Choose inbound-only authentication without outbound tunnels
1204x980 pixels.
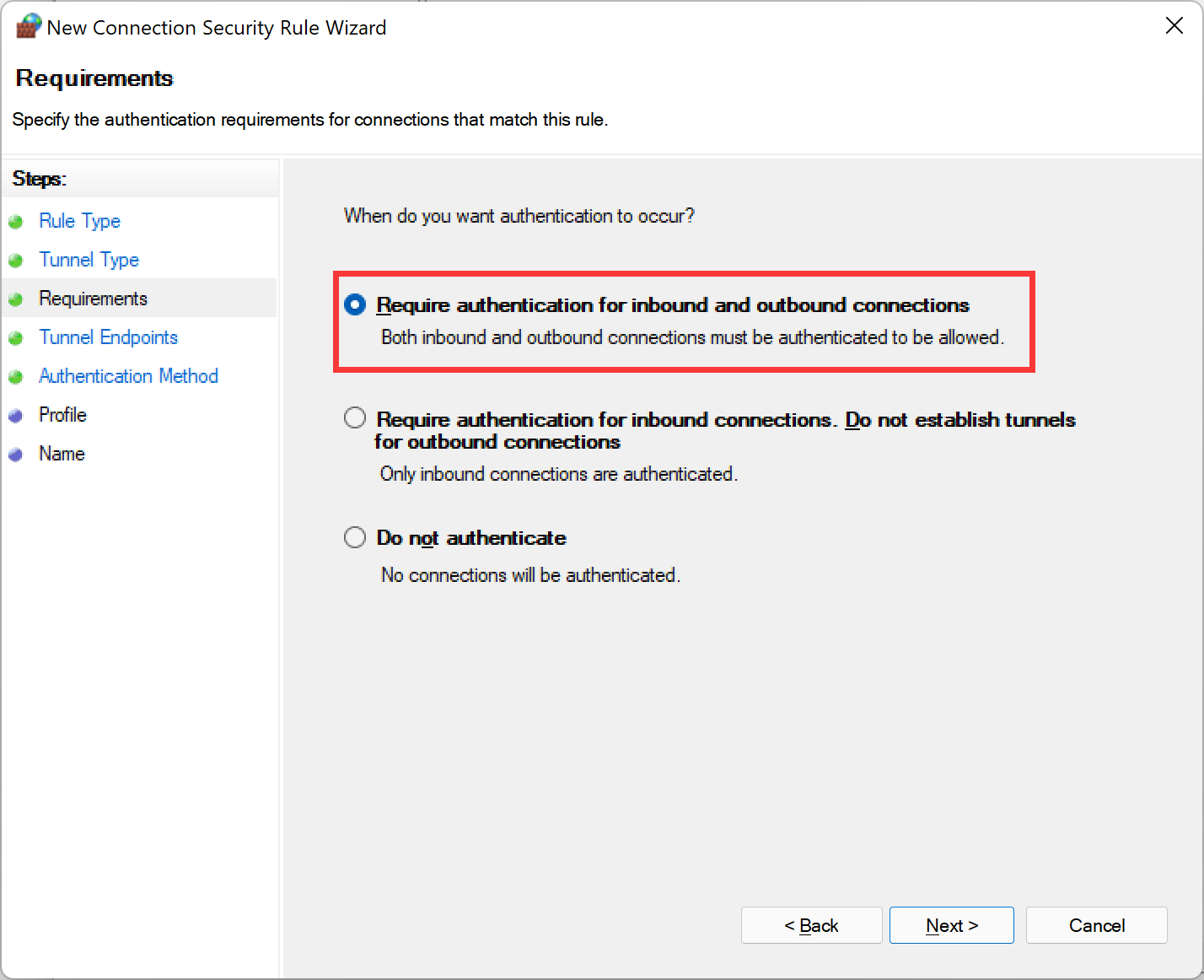[x=355, y=418]
